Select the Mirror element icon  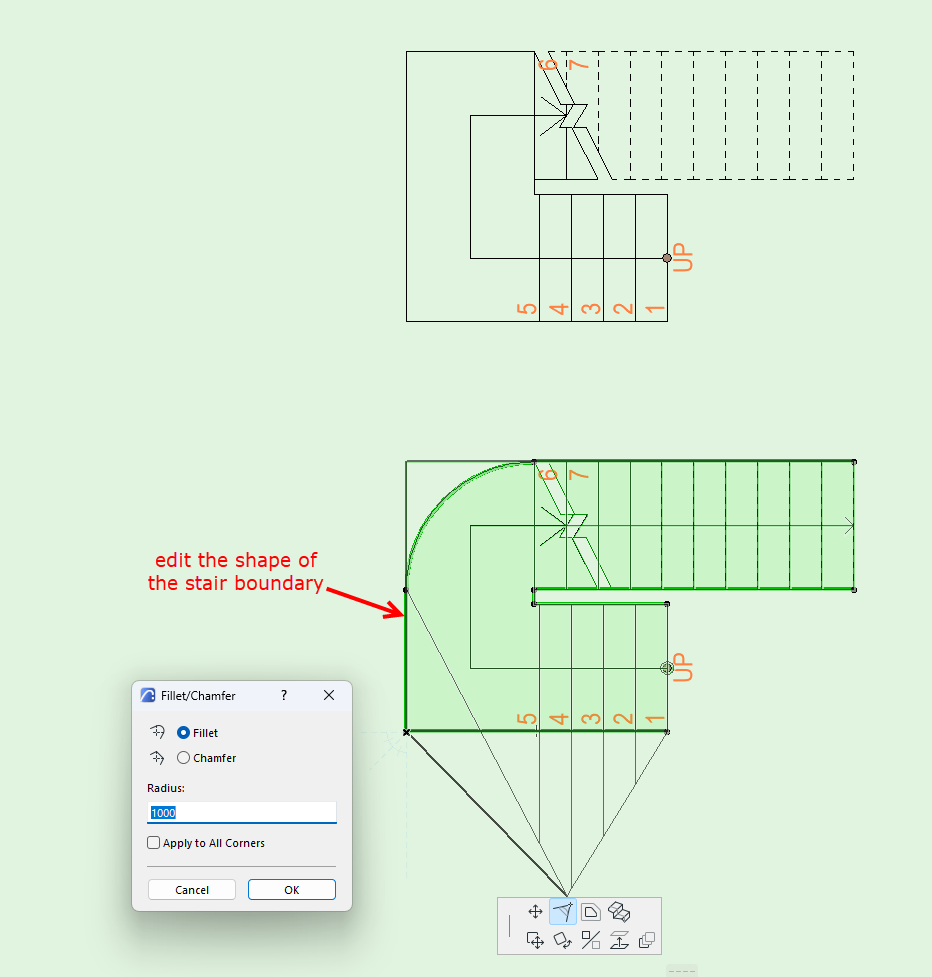591,940
